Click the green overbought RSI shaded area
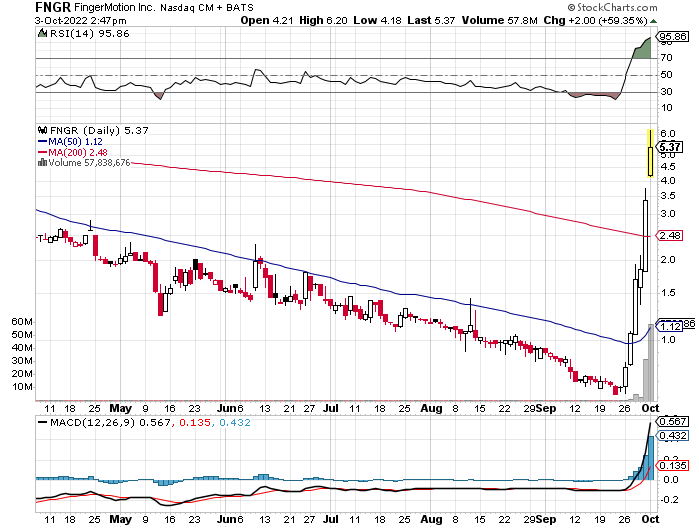 (x=643, y=50)
